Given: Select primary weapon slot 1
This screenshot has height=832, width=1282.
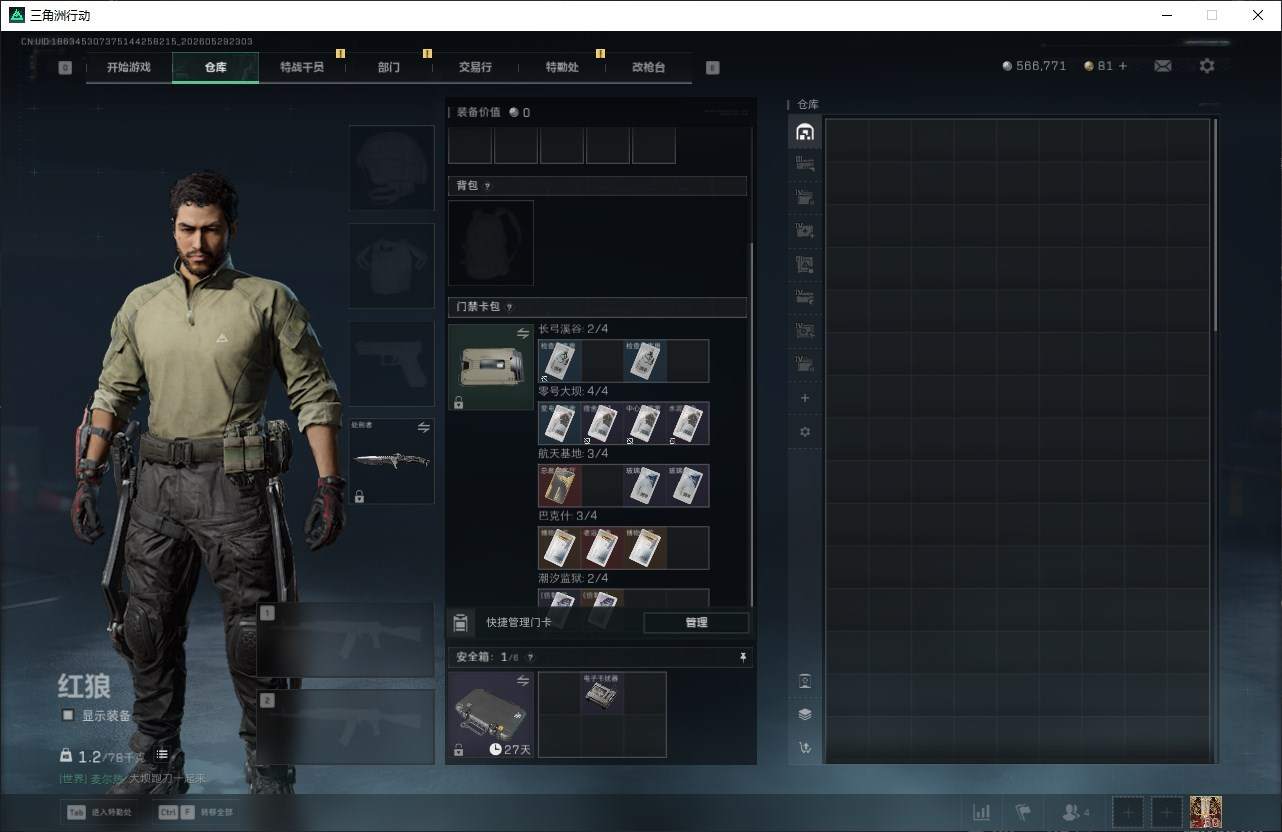Looking at the screenshot, I should (x=345, y=640).
